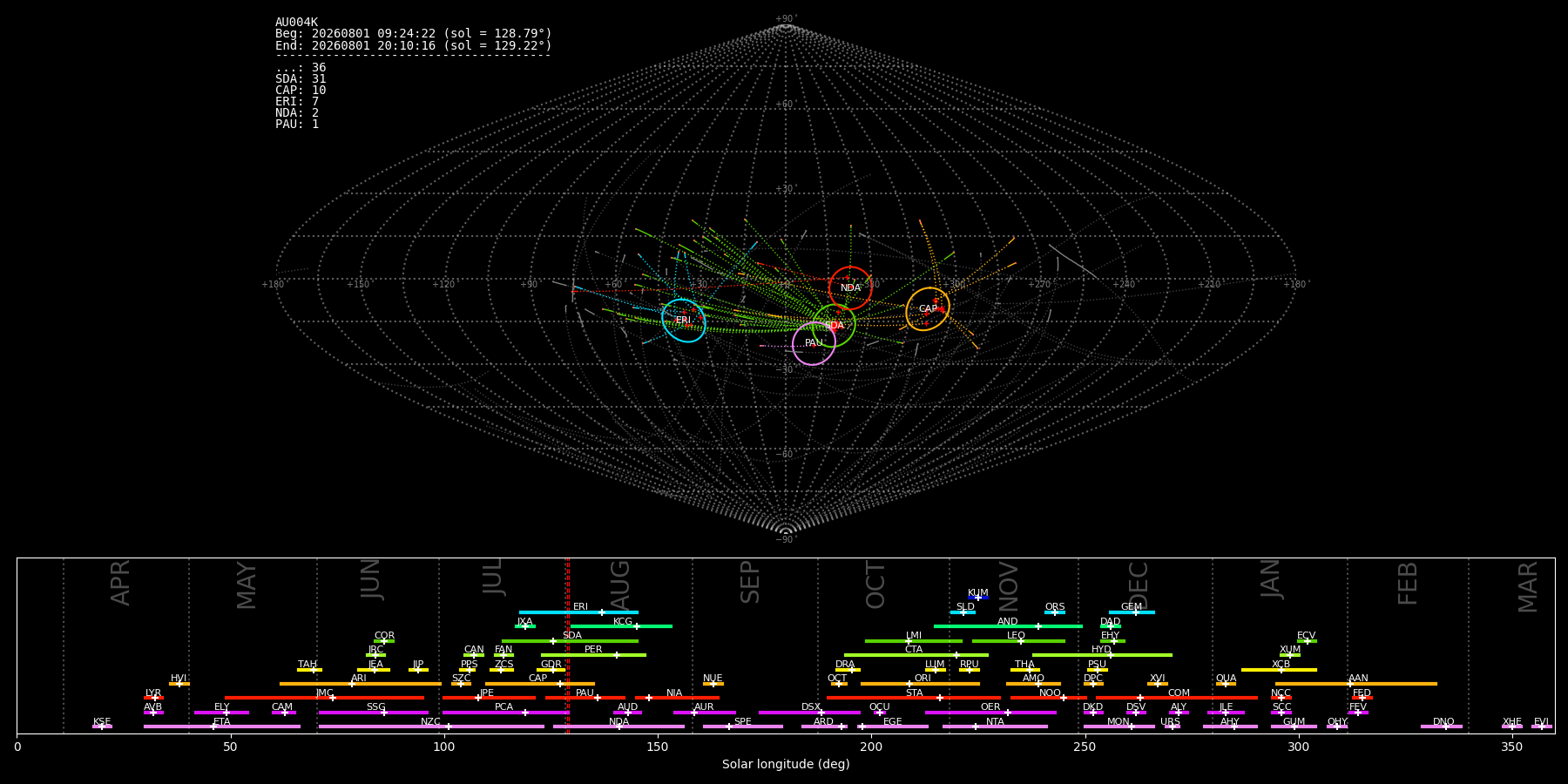
Task: Click the 'PAU: 1' legend count
Action: 297,125
